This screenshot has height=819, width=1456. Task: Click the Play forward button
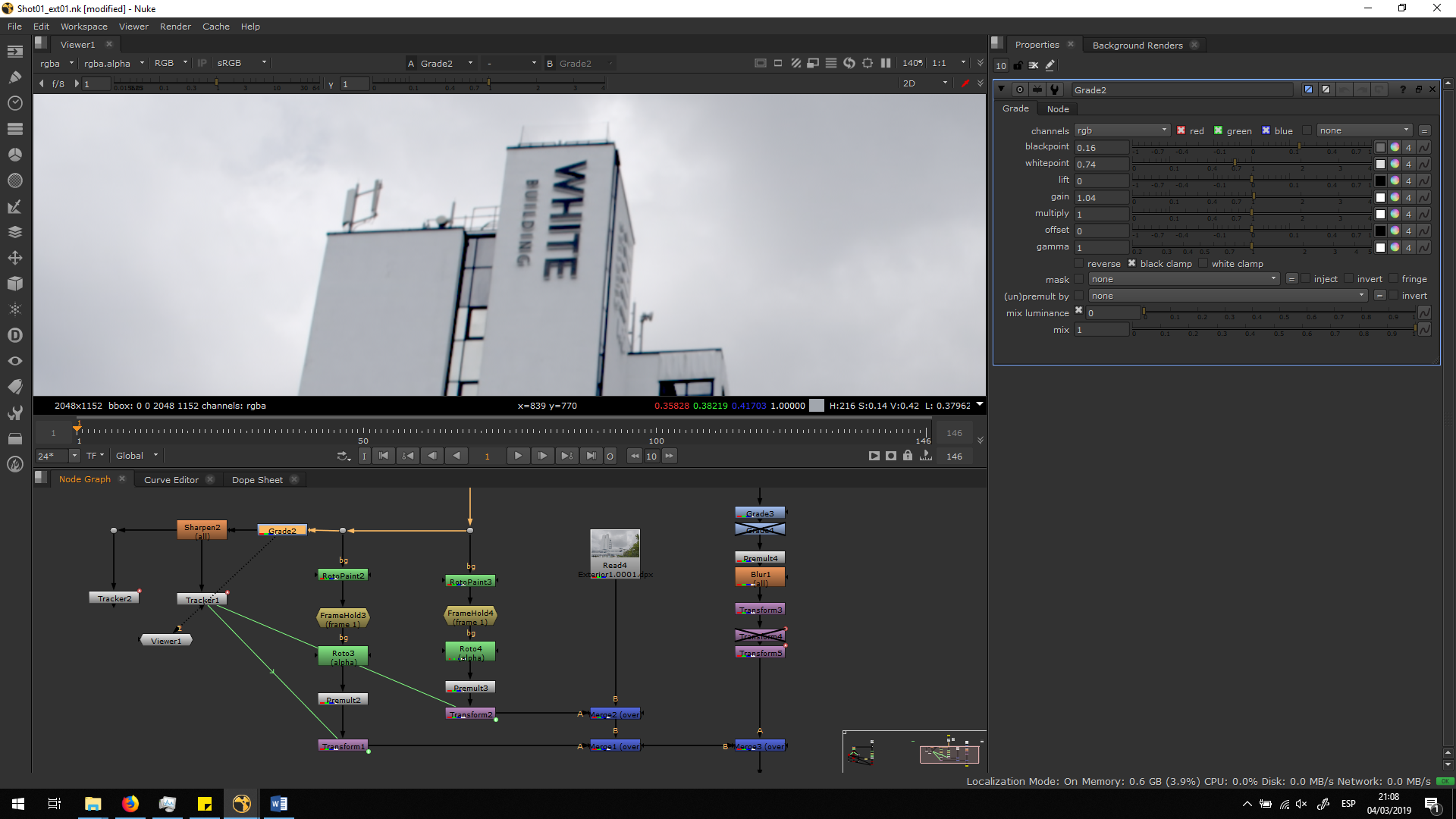tap(517, 456)
